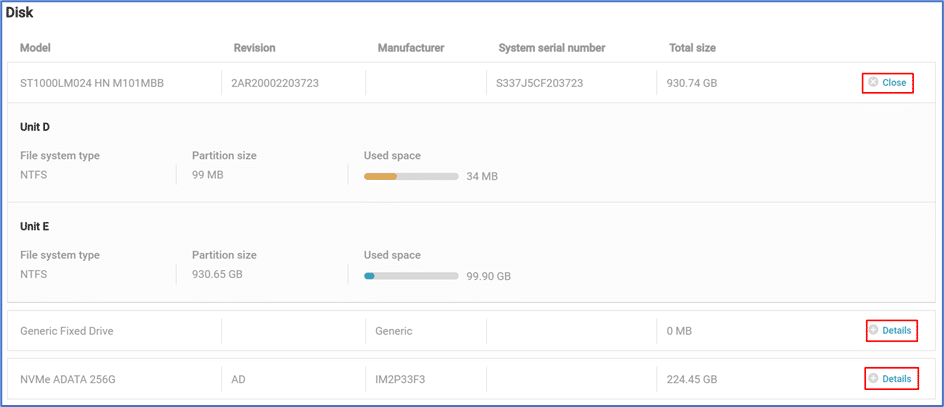Select the ST1000LM024 HN M101MBB model name
This screenshot has width=944, height=407.
(92, 83)
